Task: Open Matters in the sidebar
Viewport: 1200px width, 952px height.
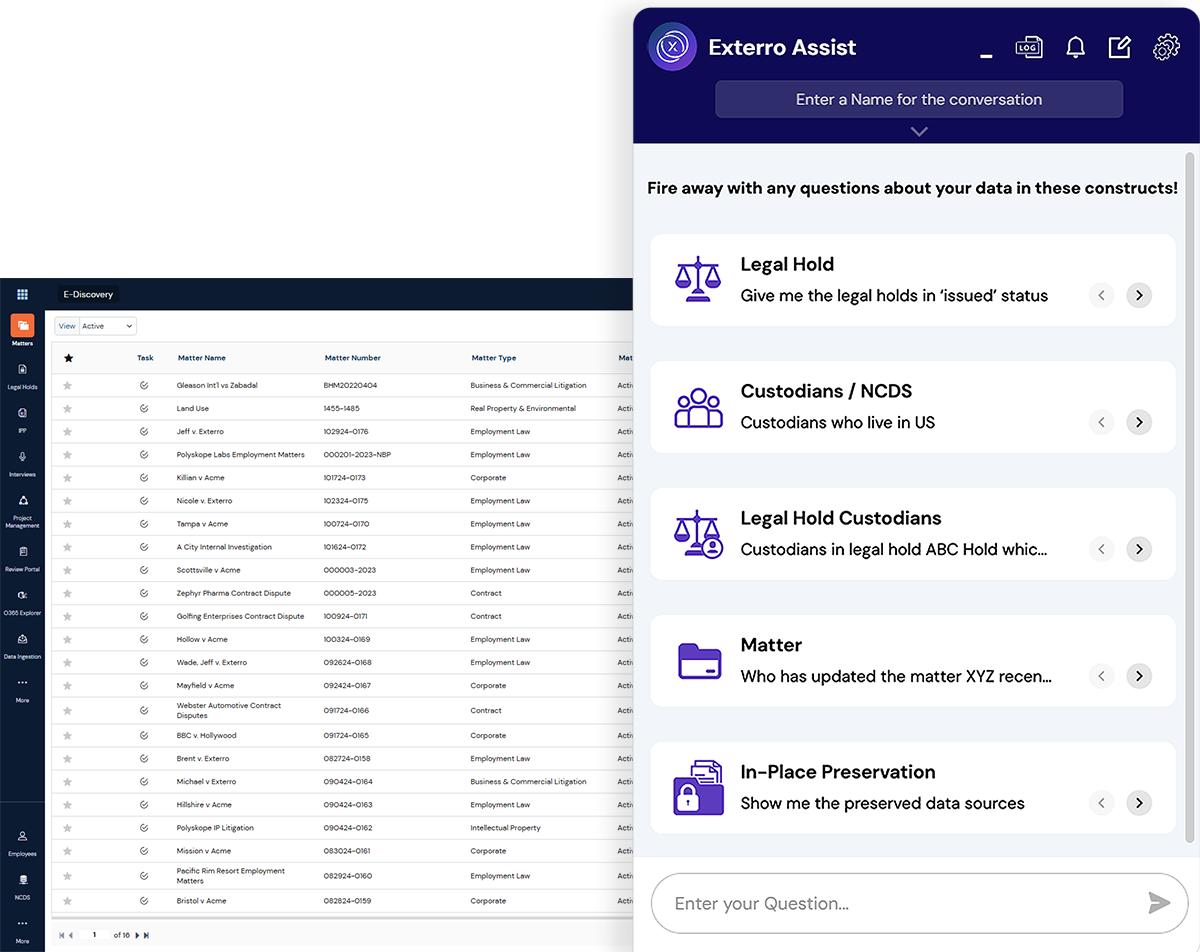Action: (22, 331)
